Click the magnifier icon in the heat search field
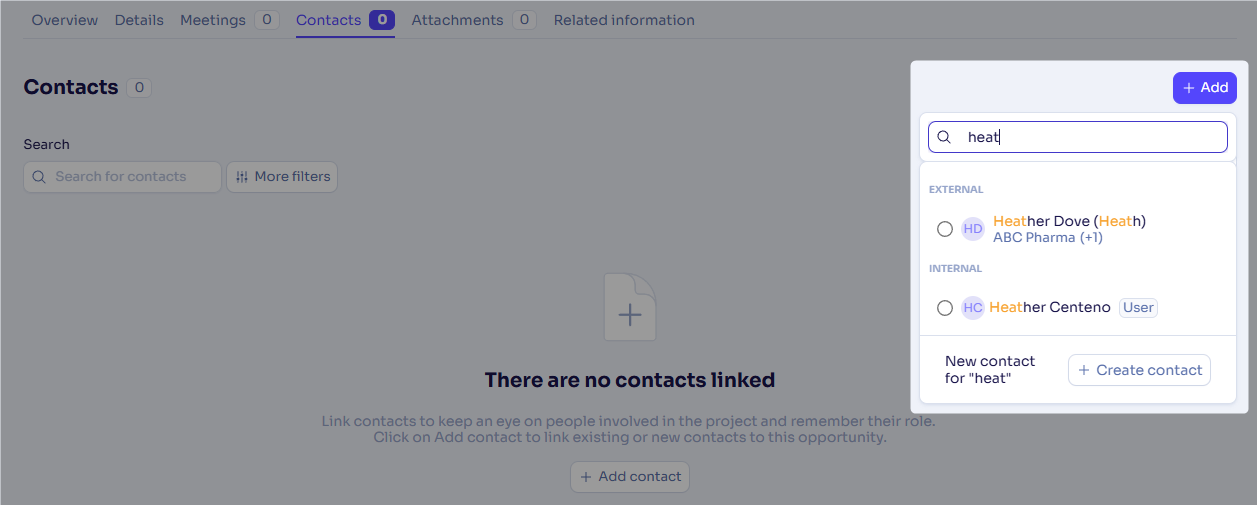The height and width of the screenshot is (505, 1257). click(x=943, y=137)
